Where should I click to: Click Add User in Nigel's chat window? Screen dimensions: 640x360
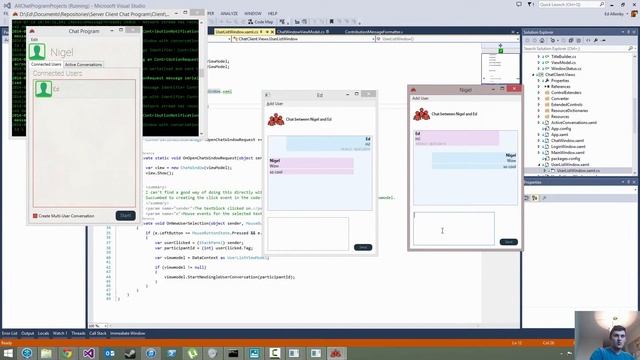[x=420, y=98]
